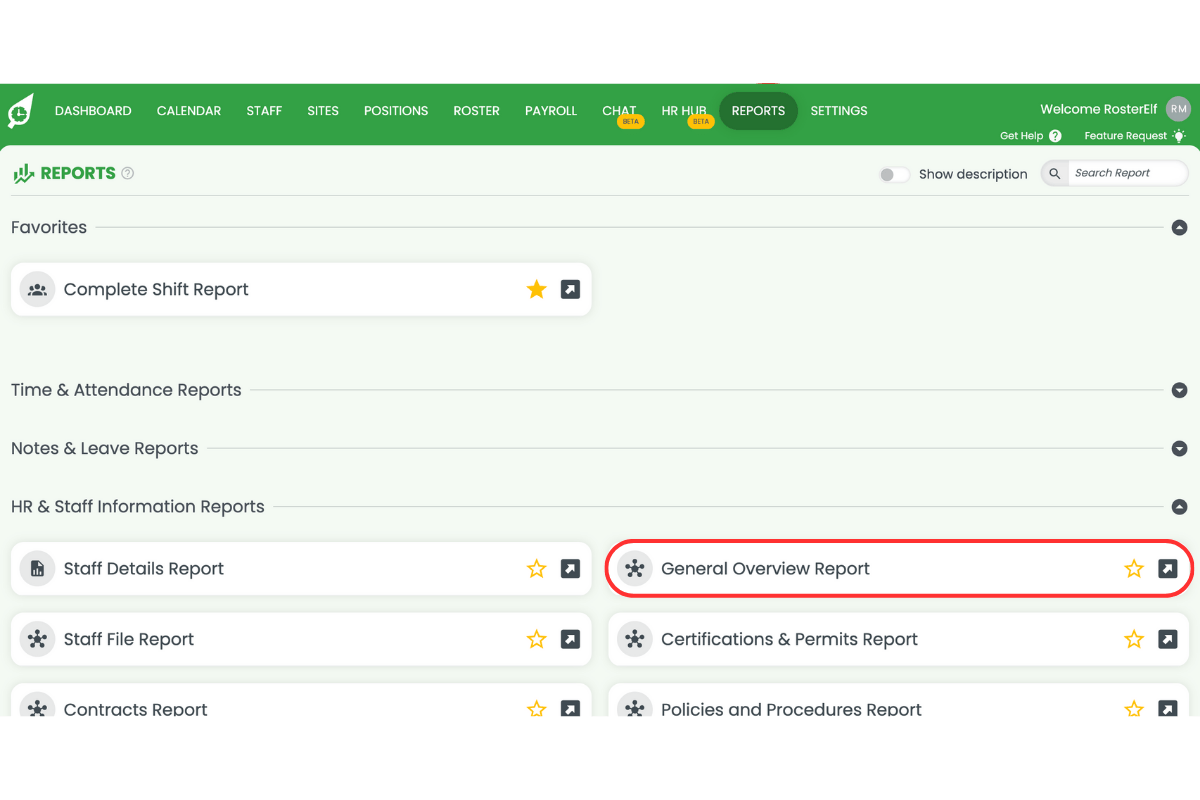The width and height of the screenshot is (1200, 800).
Task: Open the Payroll menu item
Action: tap(551, 111)
